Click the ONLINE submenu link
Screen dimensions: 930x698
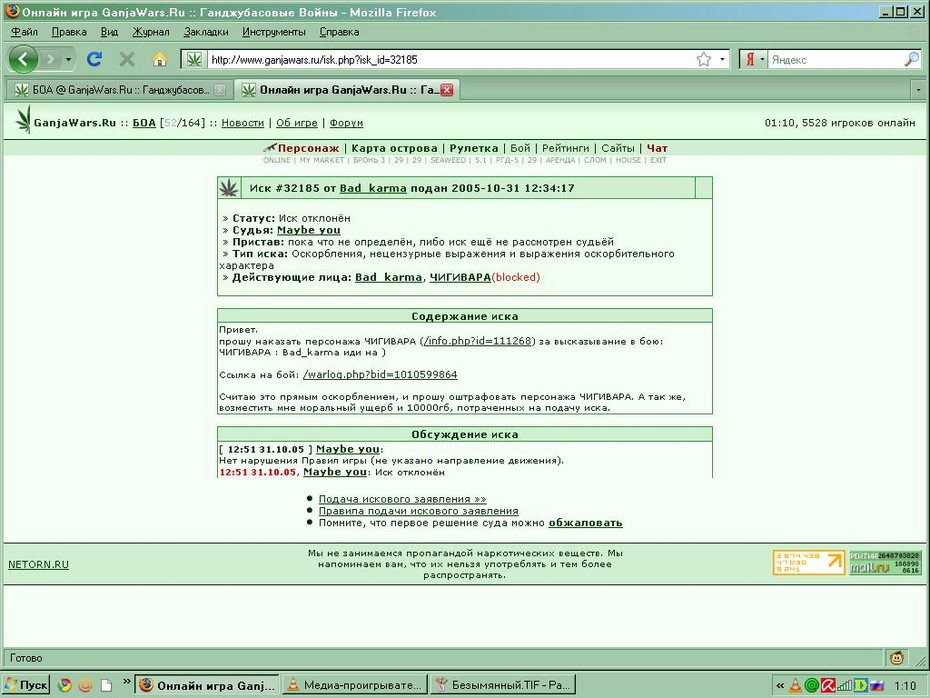click(x=277, y=160)
